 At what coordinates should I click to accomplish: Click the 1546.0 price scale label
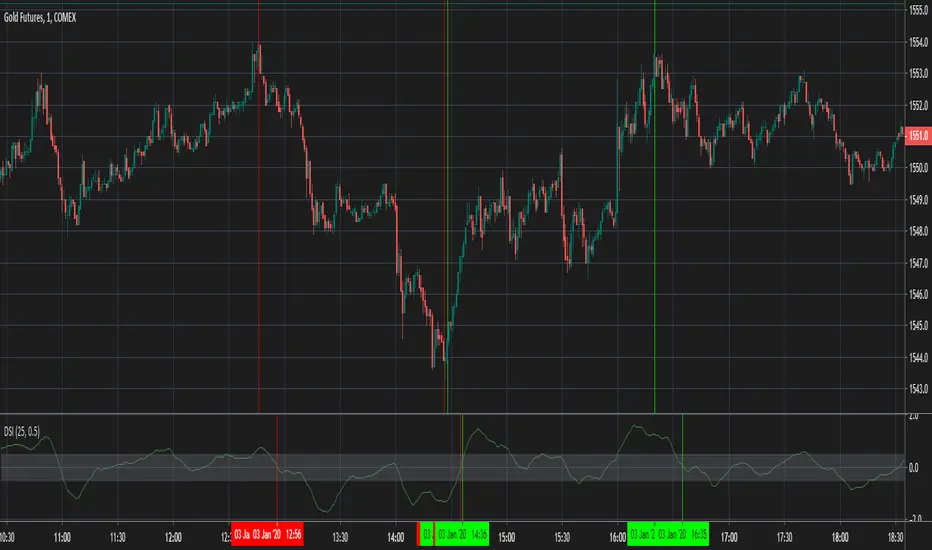(918, 294)
